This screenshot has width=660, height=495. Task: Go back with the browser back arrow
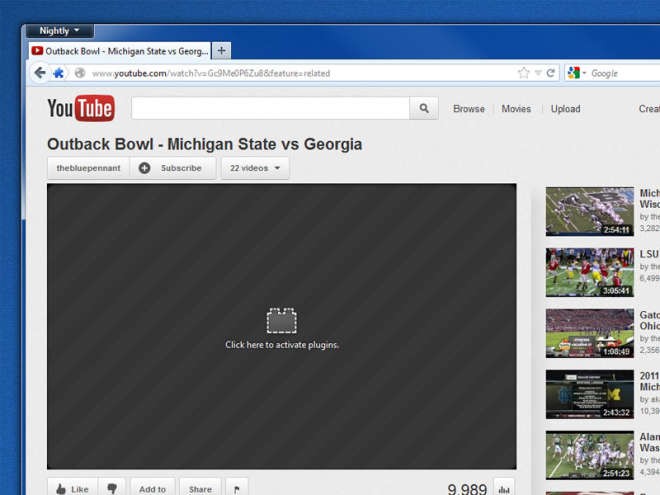click(40, 73)
